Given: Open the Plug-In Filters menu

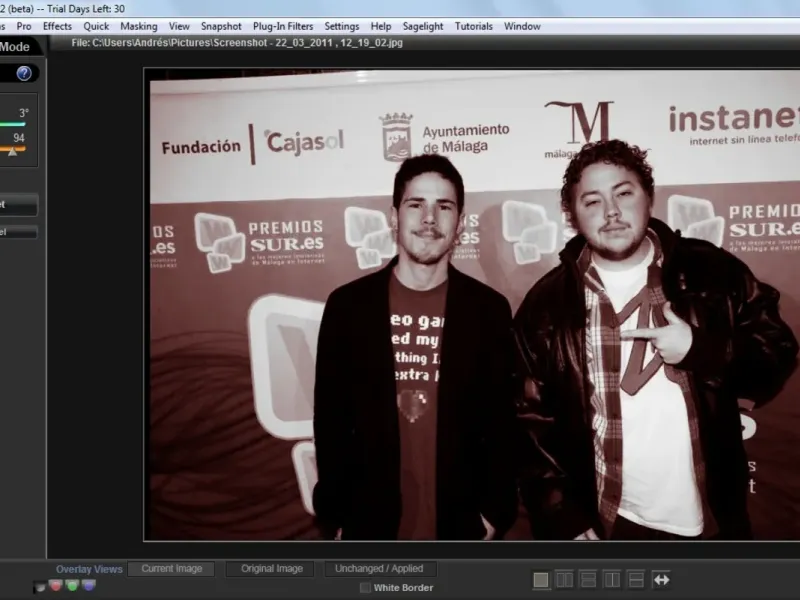Looking at the screenshot, I should point(283,27).
